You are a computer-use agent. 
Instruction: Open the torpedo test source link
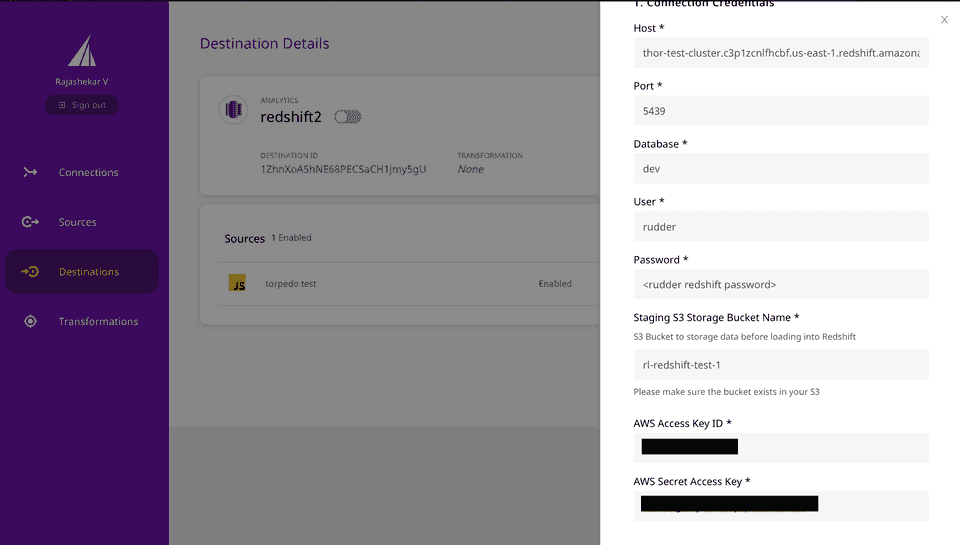tap(290, 284)
